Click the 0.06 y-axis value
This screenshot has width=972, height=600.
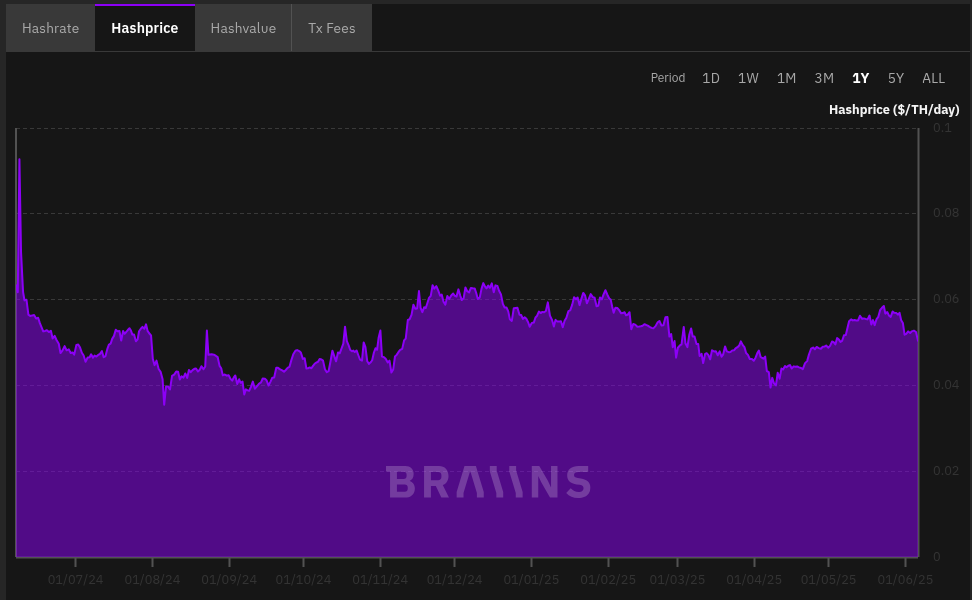click(946, 299)
